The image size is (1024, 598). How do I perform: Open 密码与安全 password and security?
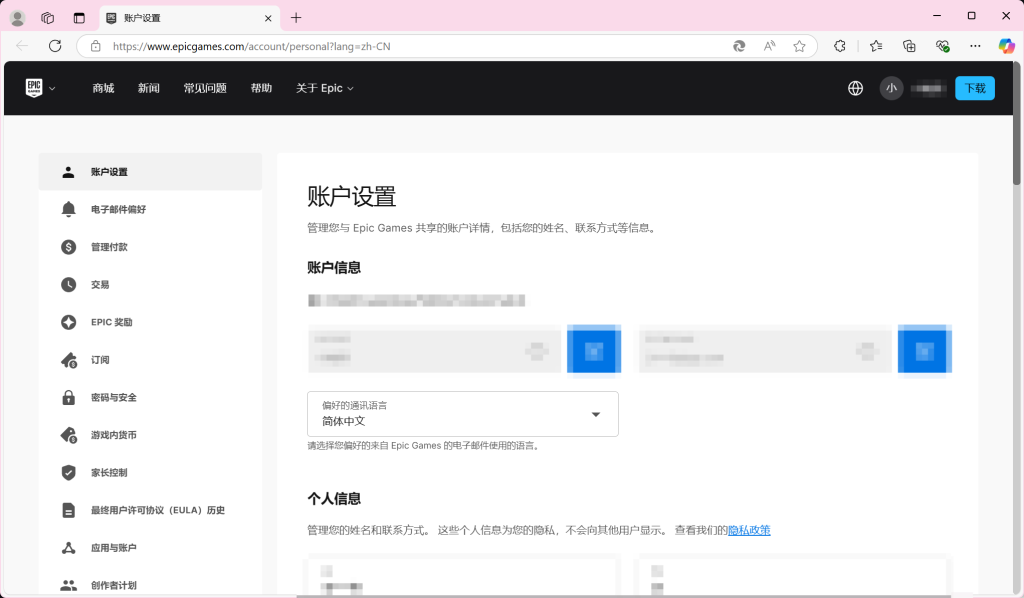pos(114,398)
